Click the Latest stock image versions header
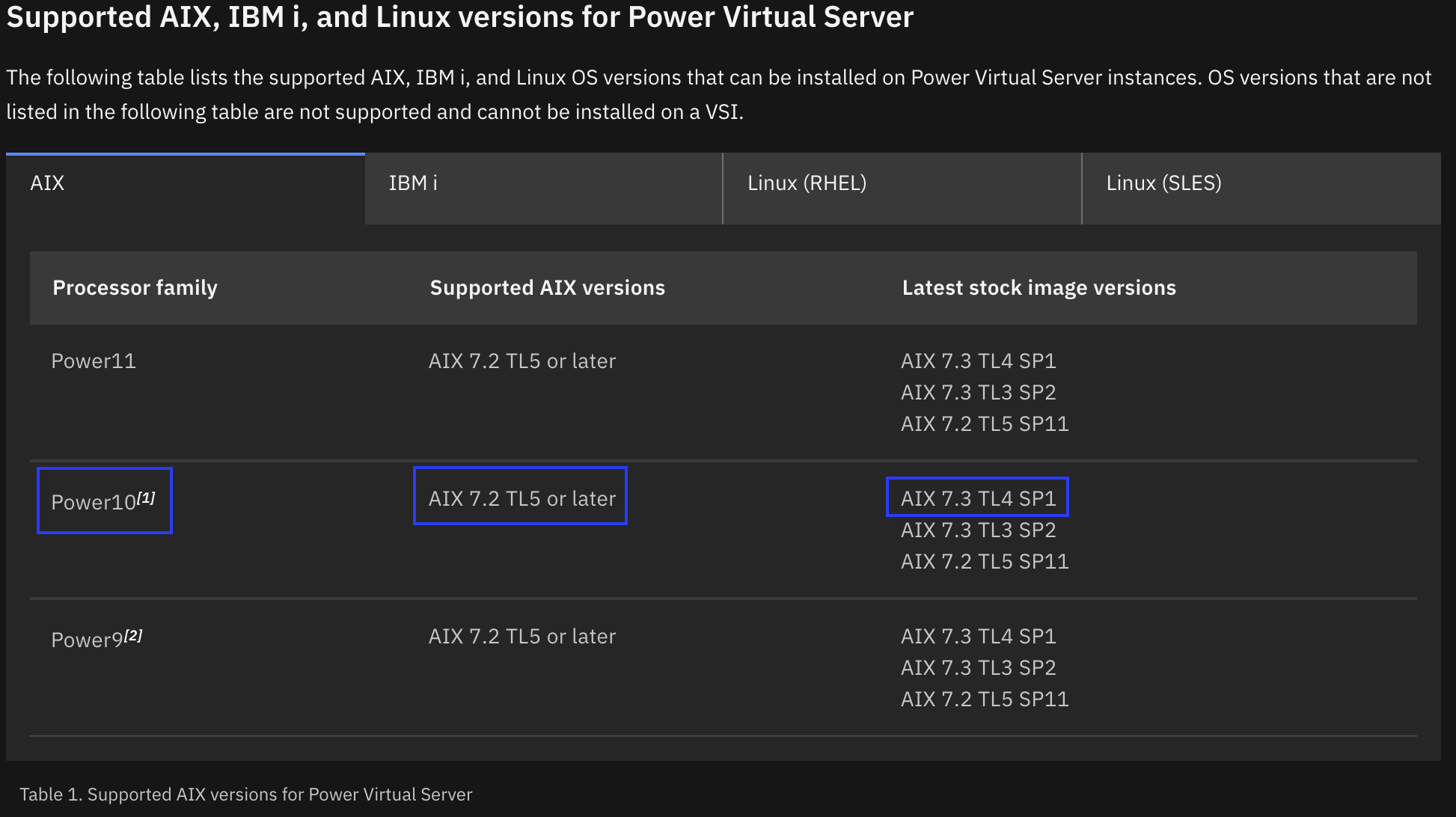The height and width of the screenshot is (817, 1456). coord(1039,288)
